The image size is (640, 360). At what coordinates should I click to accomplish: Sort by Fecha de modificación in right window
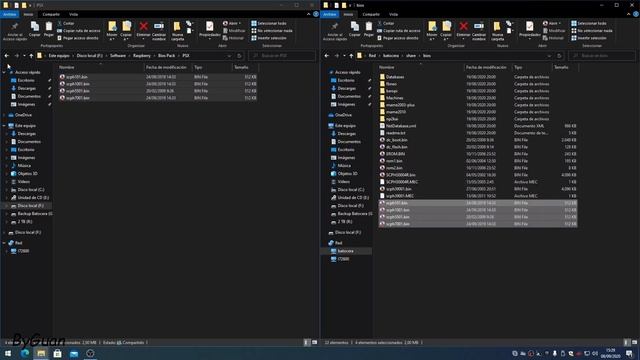[486, 67]
